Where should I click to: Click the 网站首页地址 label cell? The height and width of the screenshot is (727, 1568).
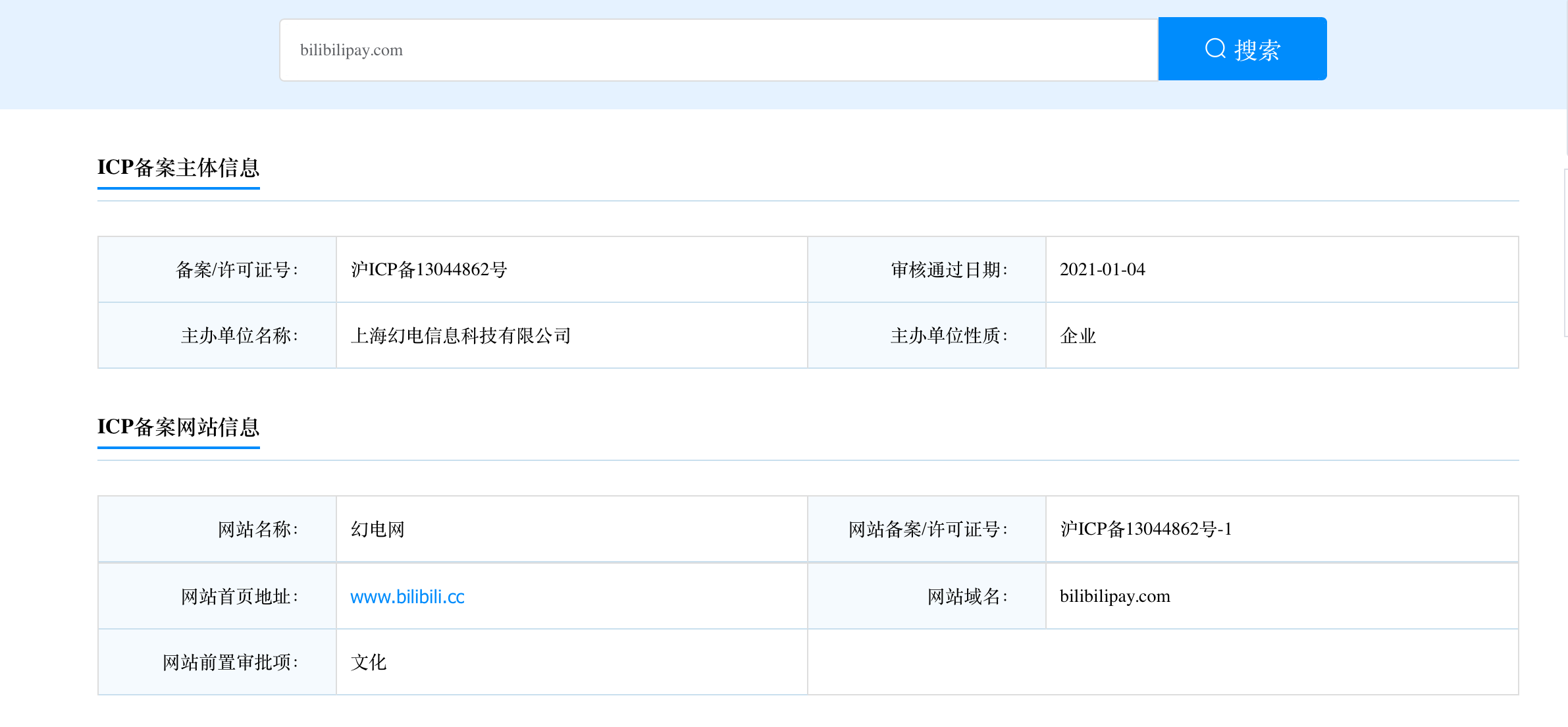[x=239, y=597]
